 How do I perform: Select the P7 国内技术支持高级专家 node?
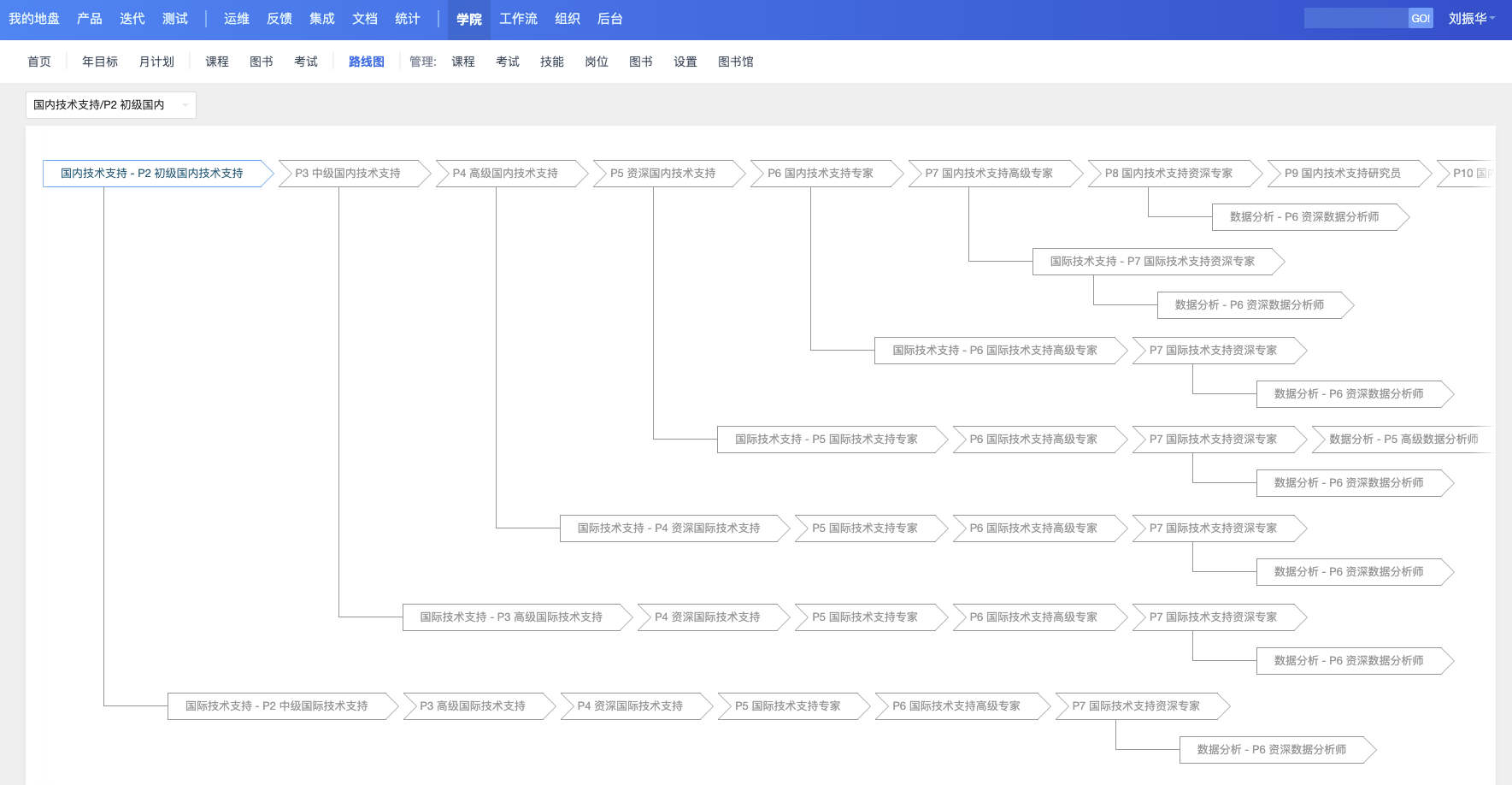996,174
